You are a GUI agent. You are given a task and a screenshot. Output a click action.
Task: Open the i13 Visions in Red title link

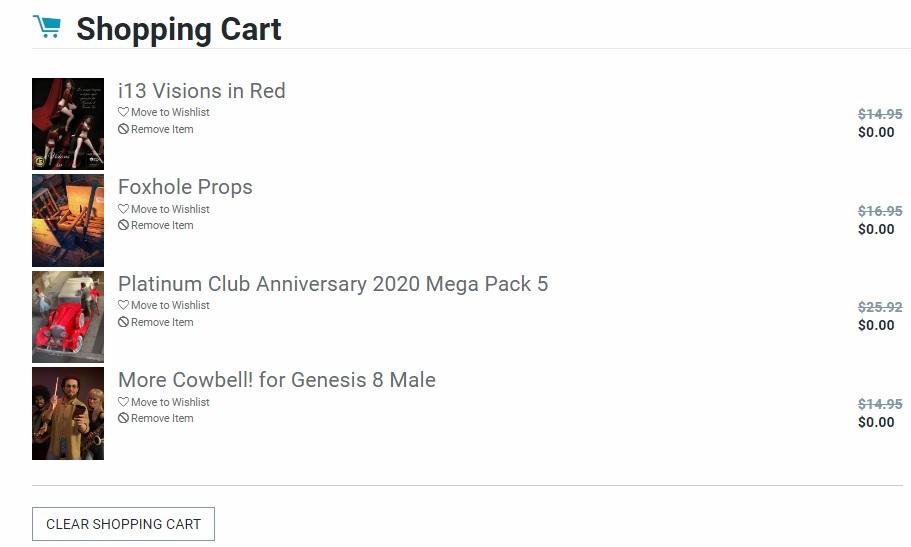point(201,91)
